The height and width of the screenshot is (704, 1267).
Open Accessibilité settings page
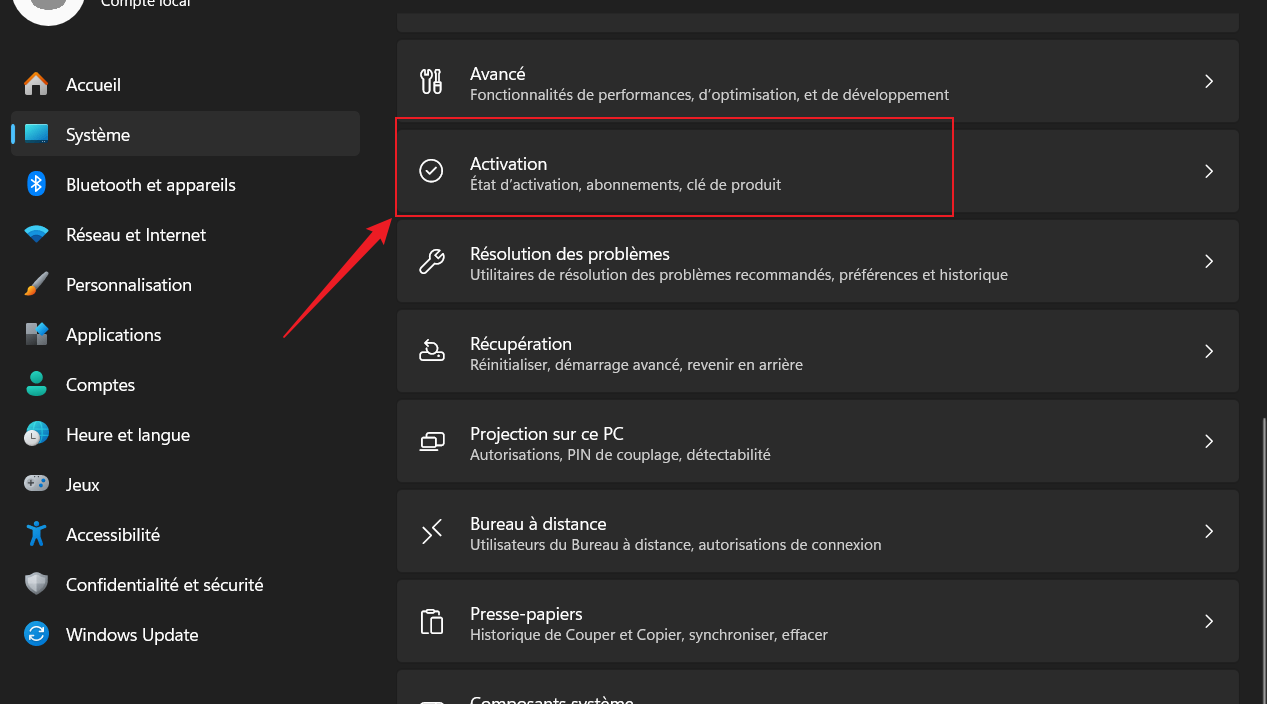[185, 534]
